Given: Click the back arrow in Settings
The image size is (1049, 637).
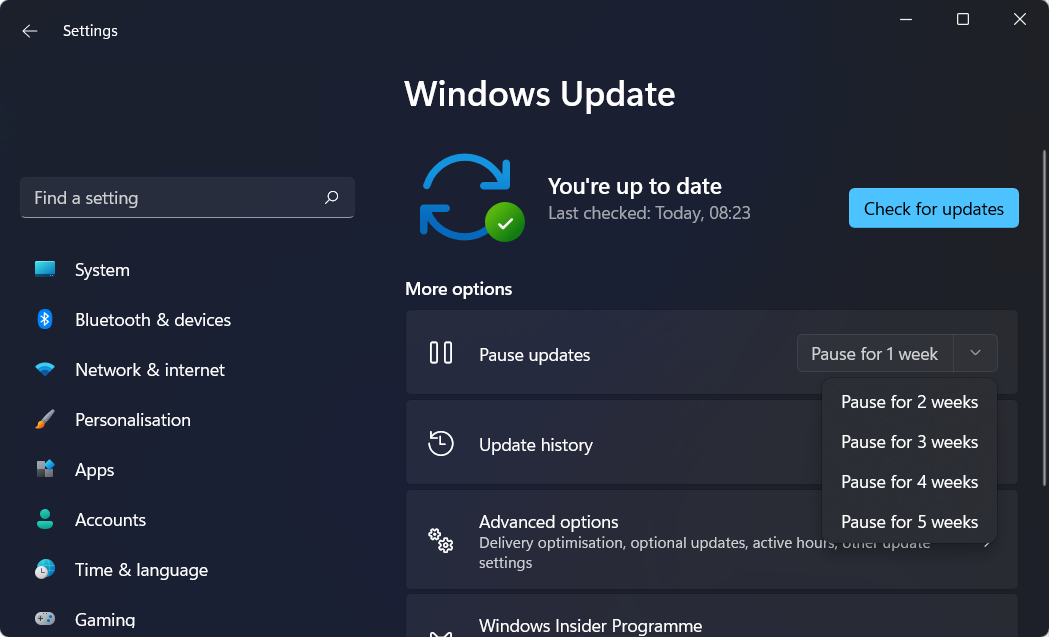Looking at the screenshot, I should [29, 30].
